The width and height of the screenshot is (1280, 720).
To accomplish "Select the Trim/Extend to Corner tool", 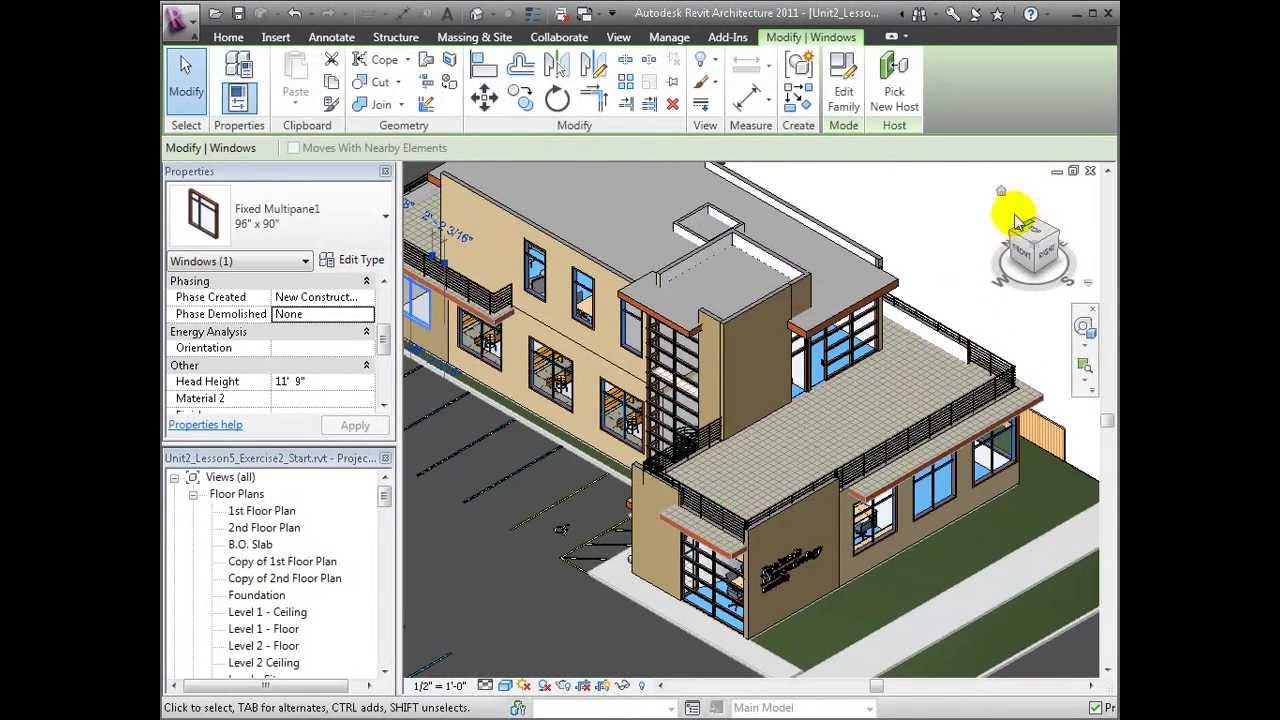I will pos(594,98).
